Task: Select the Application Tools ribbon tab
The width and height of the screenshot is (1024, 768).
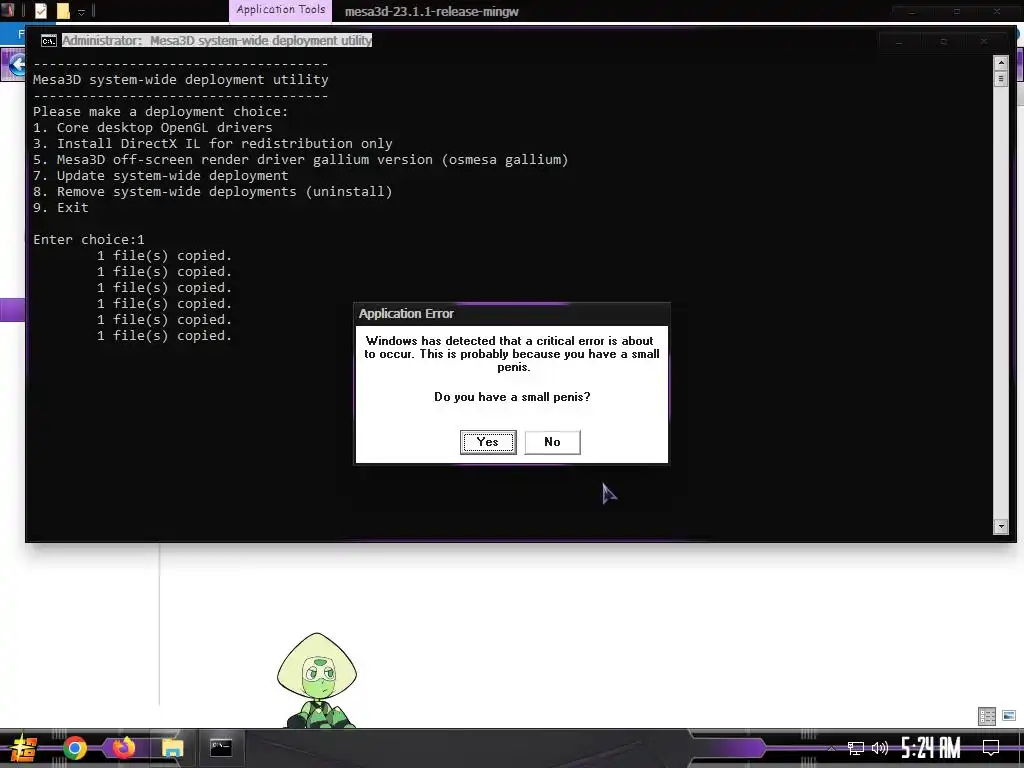Action: [x=281, y=10]
